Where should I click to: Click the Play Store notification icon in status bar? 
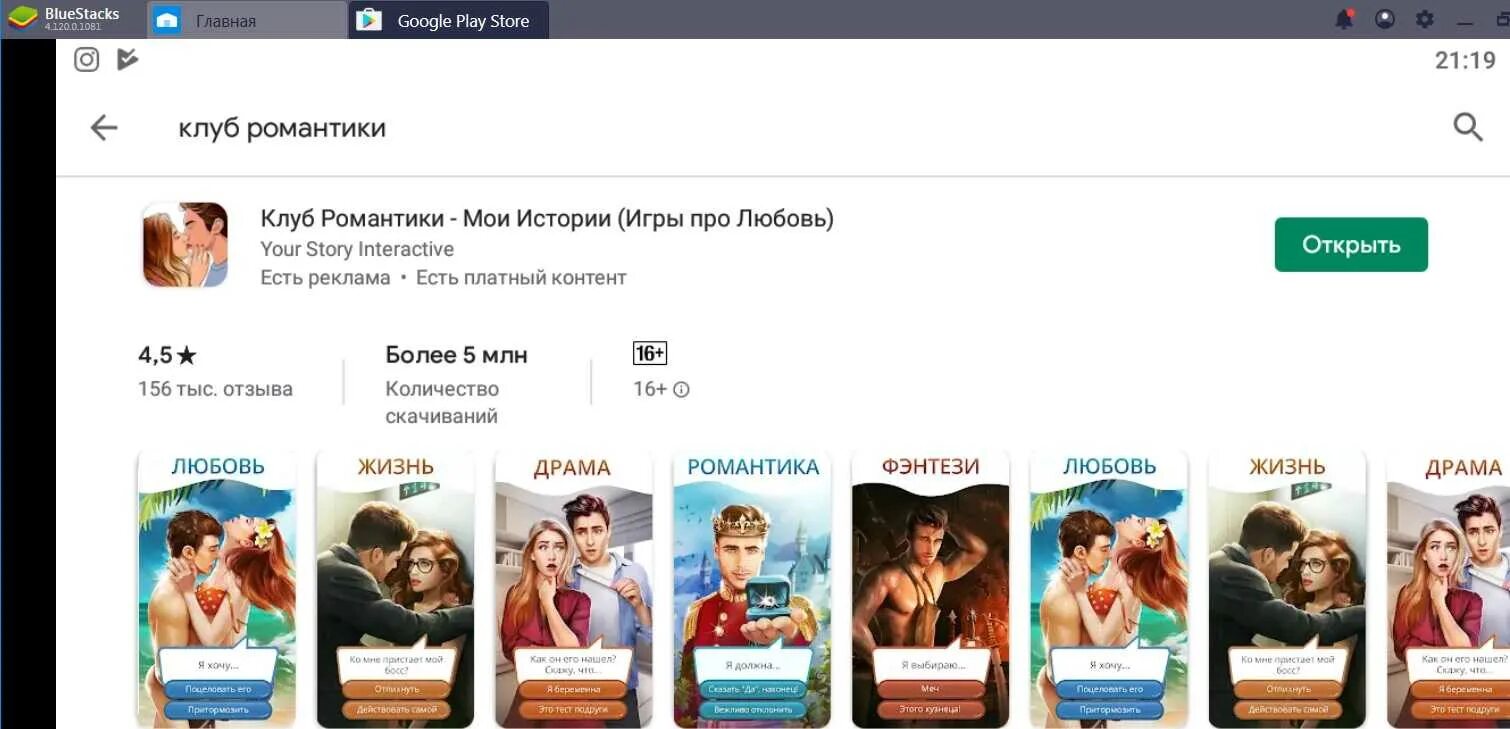[x=127, y=60]
